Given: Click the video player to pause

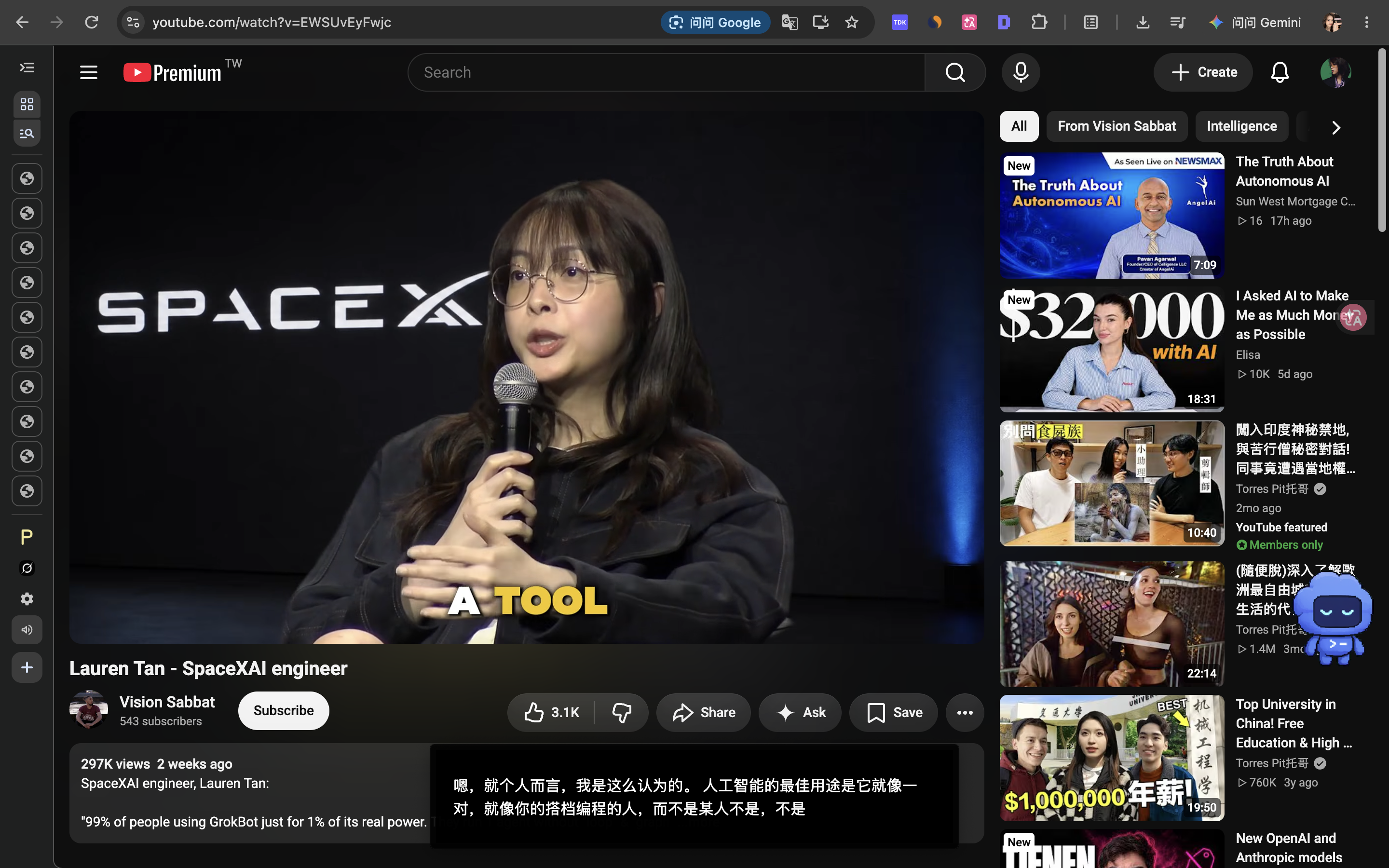Looking at the screenshot, I should coord(526,377).
